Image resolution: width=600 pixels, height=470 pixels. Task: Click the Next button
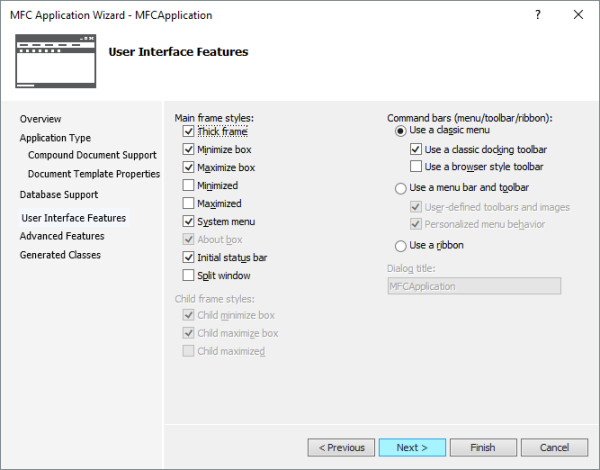[412, 447]
